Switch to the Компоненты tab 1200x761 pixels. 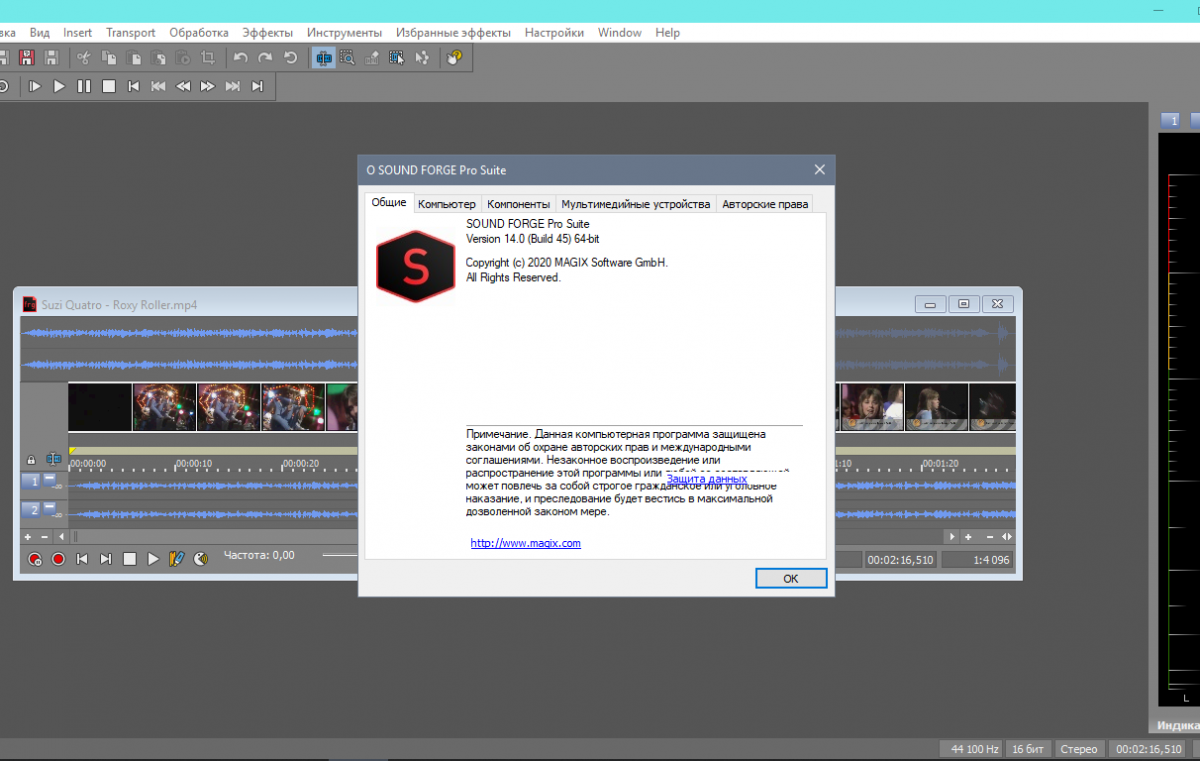[x=518, y=204]
